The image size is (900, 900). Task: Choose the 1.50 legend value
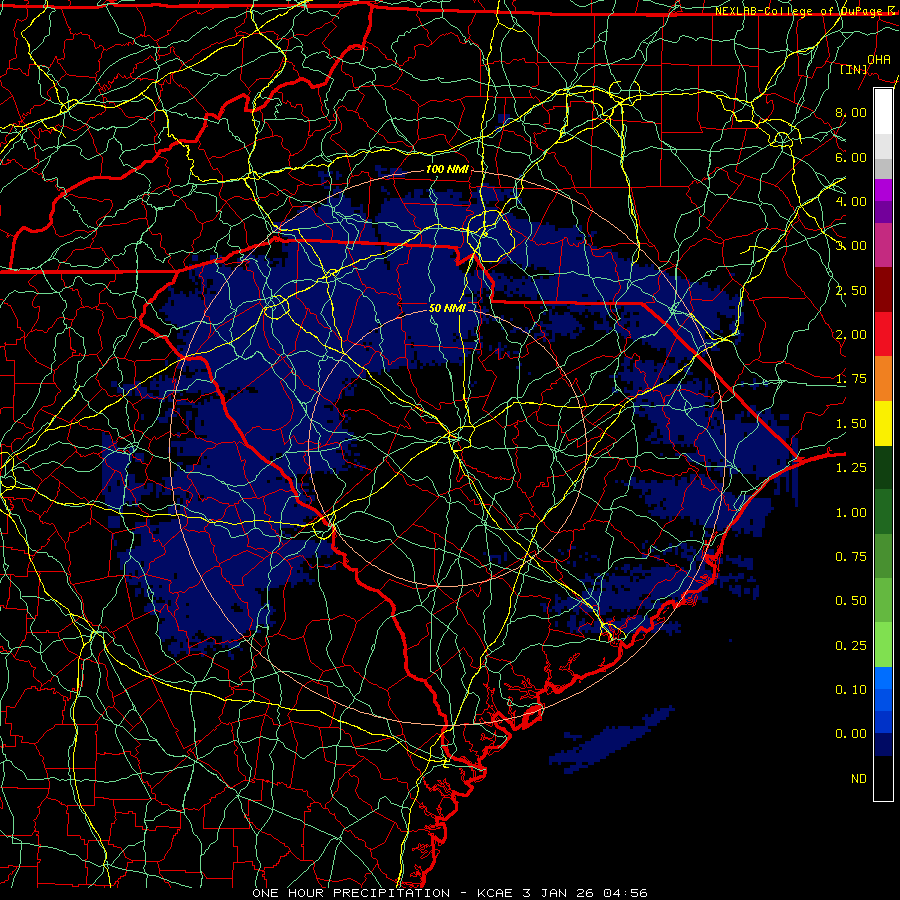point(851,424)
